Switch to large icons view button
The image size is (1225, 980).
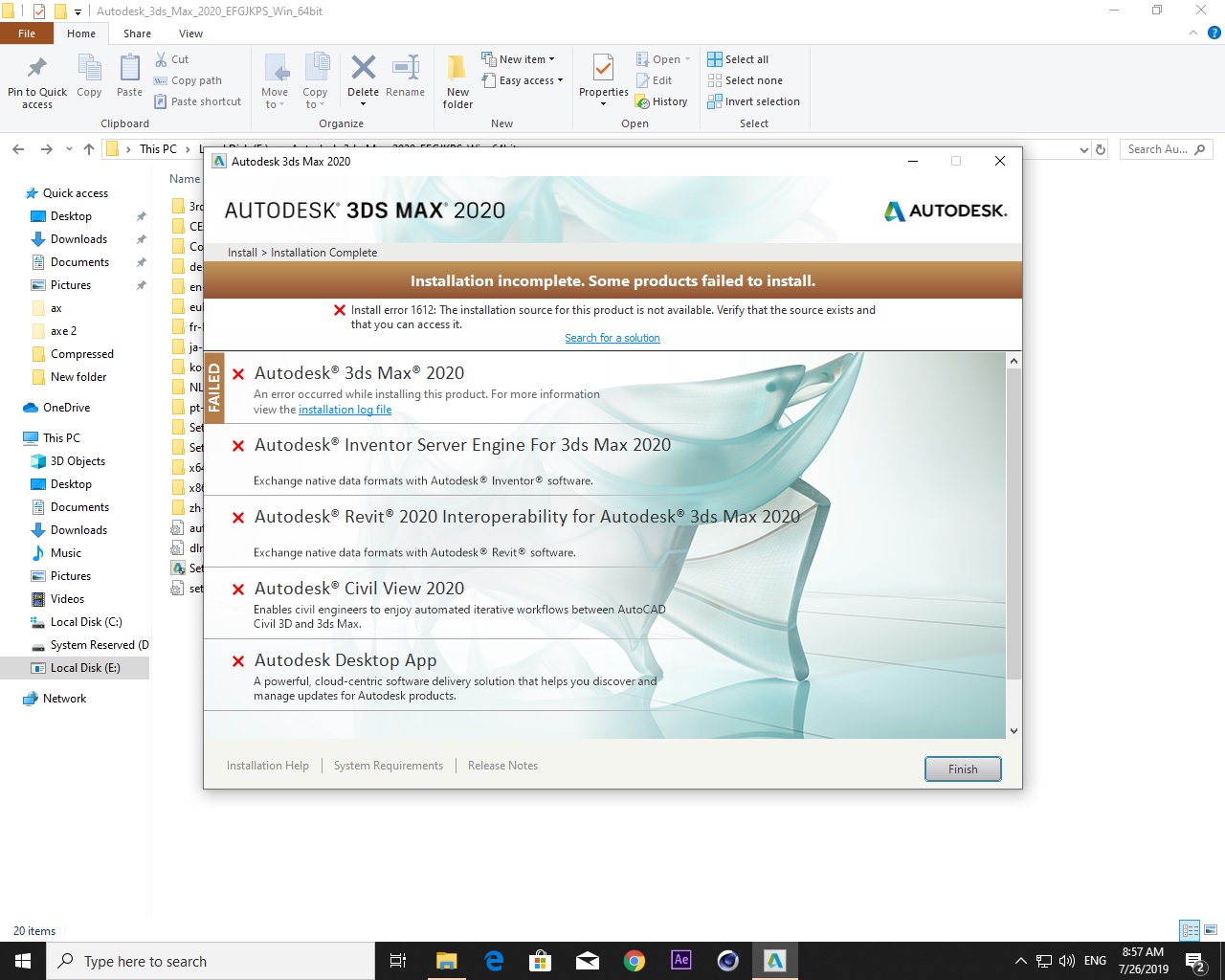tap(1211, 929)
